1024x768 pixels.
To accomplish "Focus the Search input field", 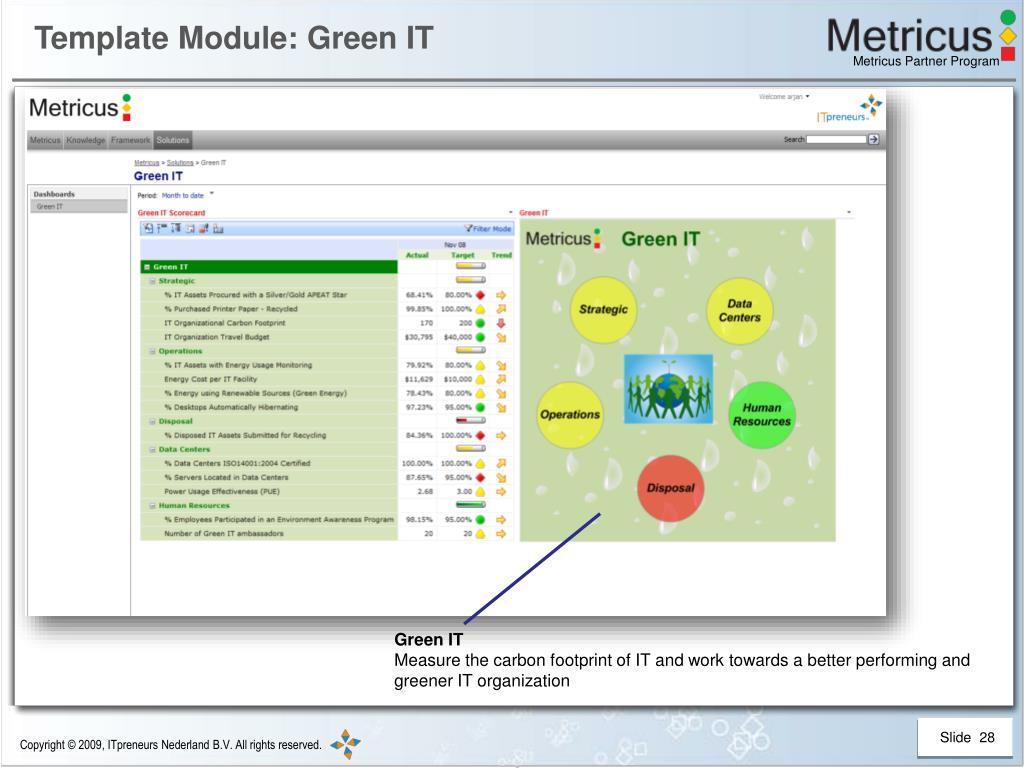I will point(837,139).
